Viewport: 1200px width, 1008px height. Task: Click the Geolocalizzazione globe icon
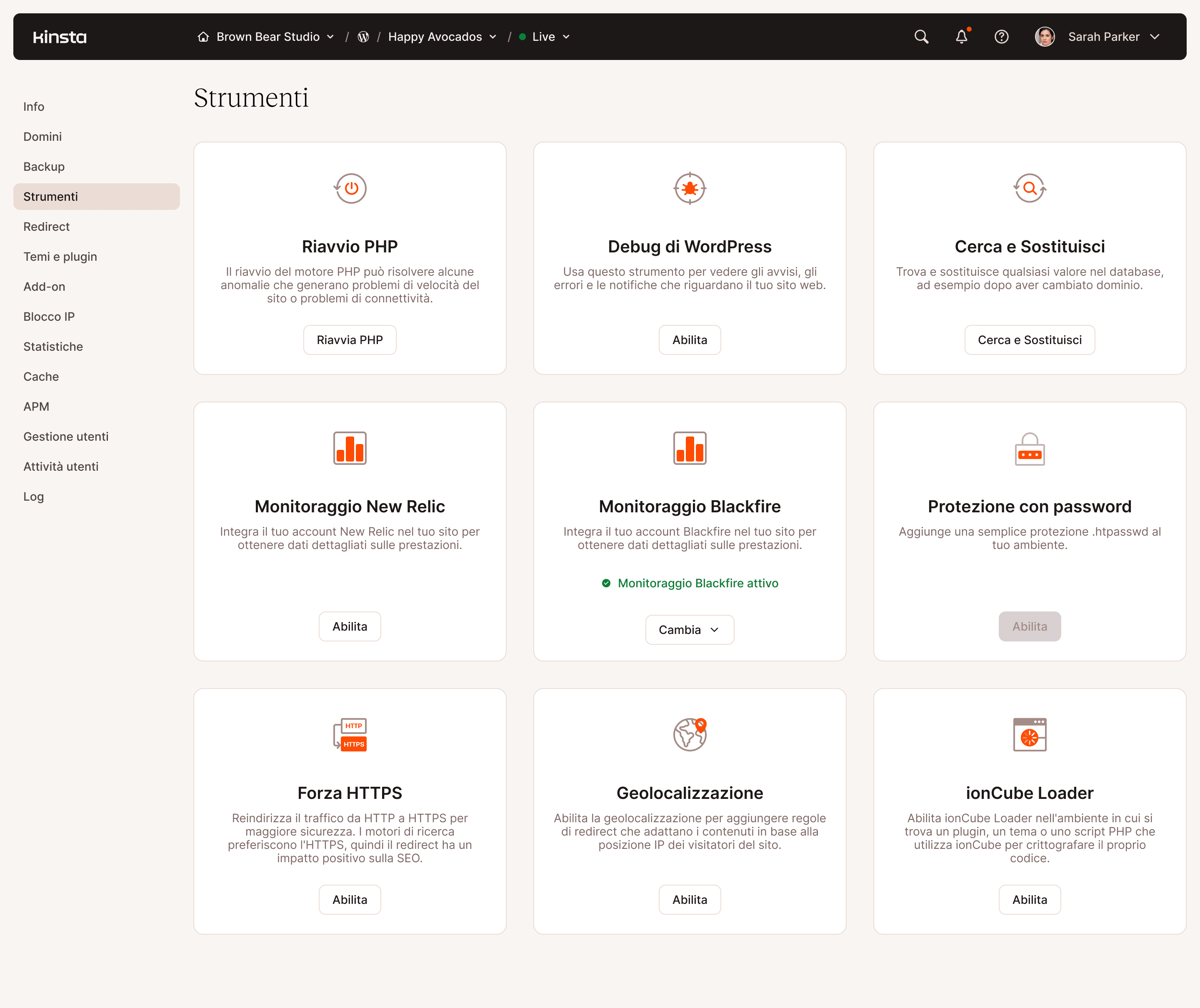tap(690, 735)
